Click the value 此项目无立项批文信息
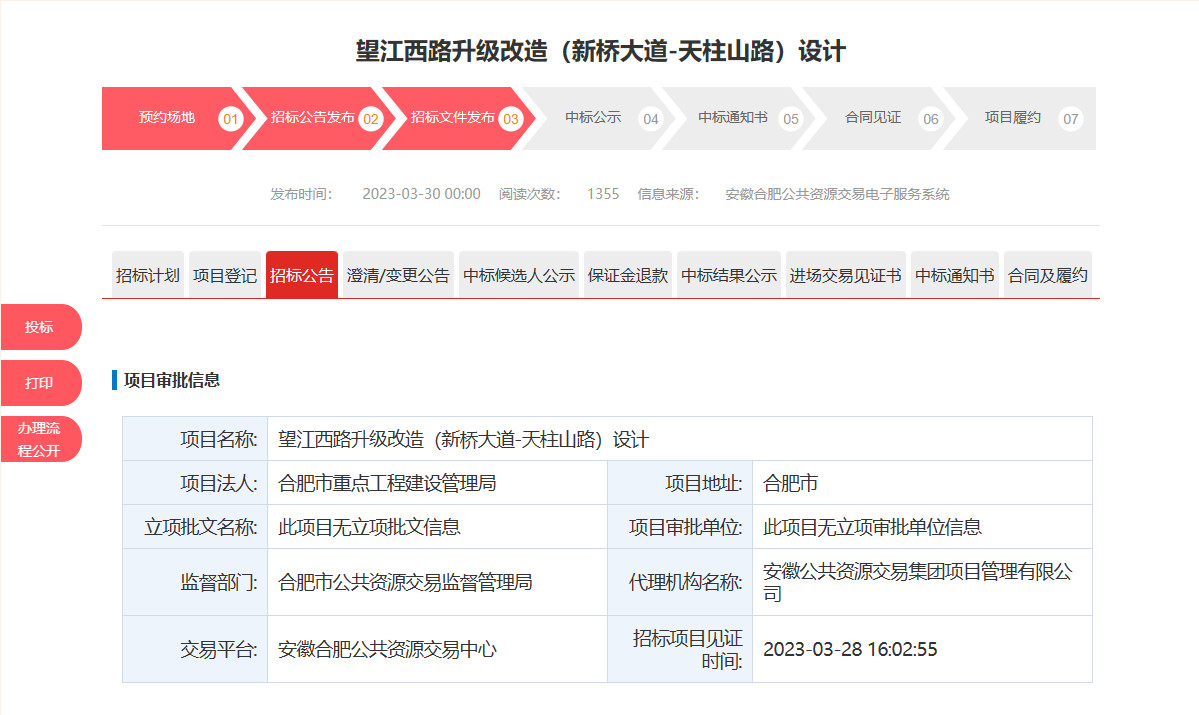The image size is (1199, 715). (369, 527)
